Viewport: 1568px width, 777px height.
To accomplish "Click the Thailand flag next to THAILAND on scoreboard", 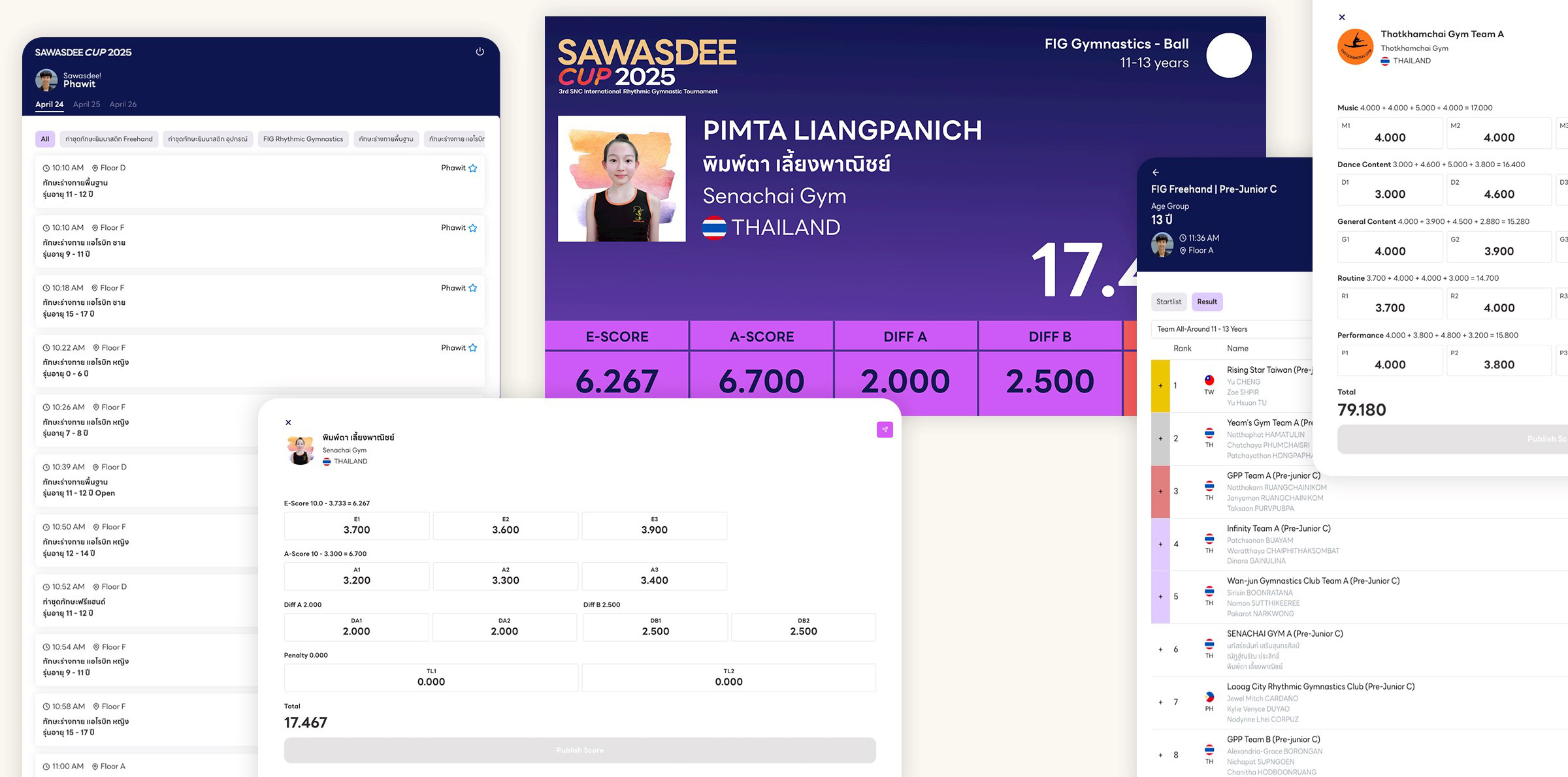I will pos(714,228).
